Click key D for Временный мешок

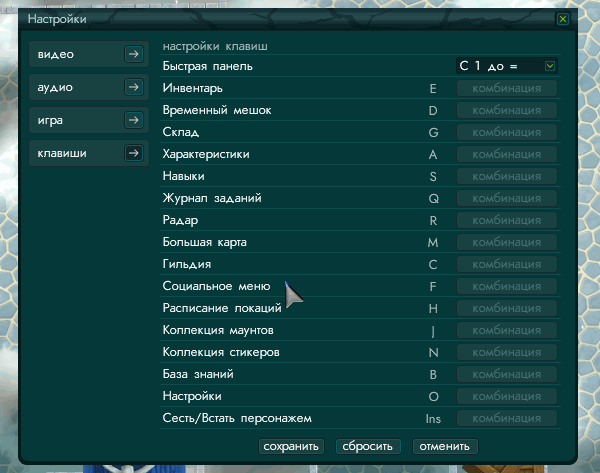(433, 111)
